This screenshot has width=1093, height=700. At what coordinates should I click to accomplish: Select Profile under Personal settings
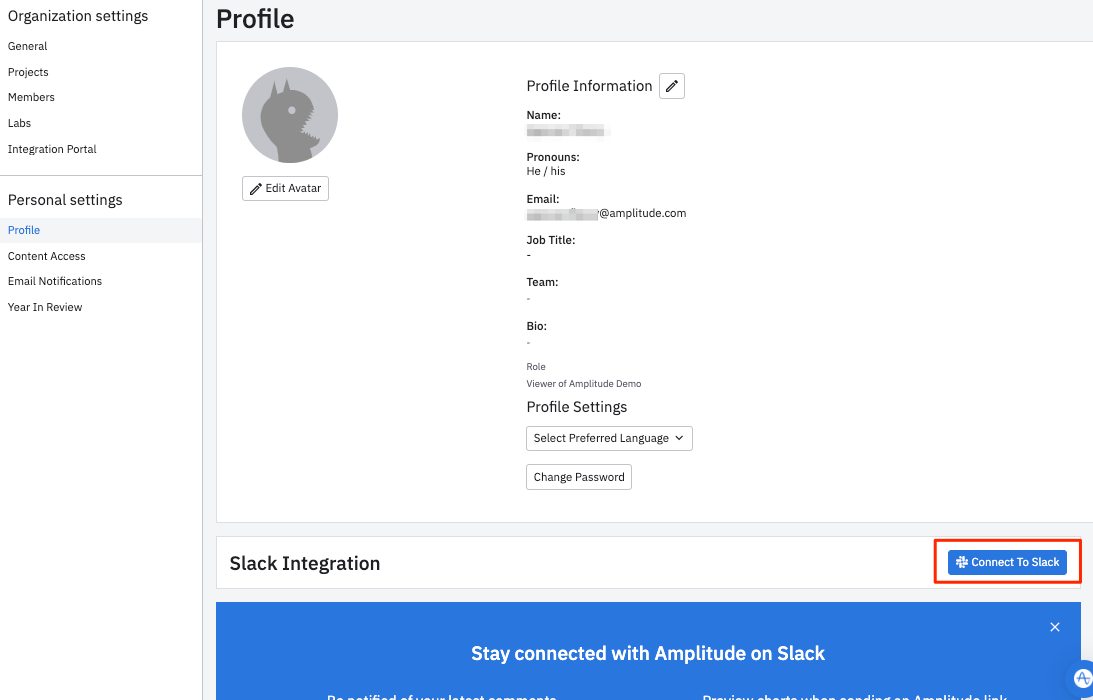[23, 230]
